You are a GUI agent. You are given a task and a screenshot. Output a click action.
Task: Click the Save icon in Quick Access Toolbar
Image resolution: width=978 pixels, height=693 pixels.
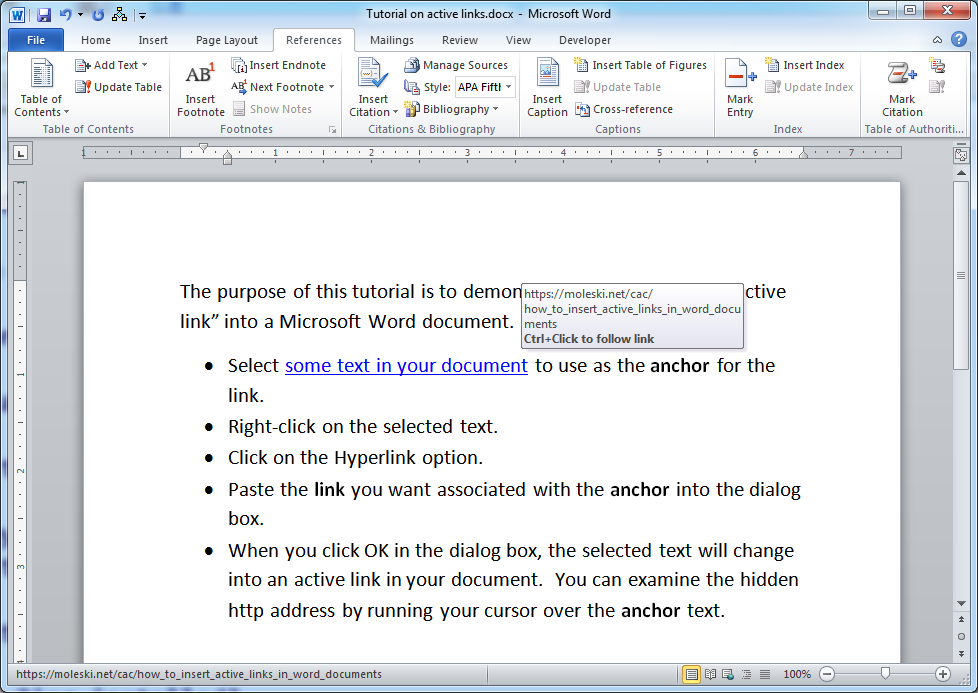tap(44, 14)
